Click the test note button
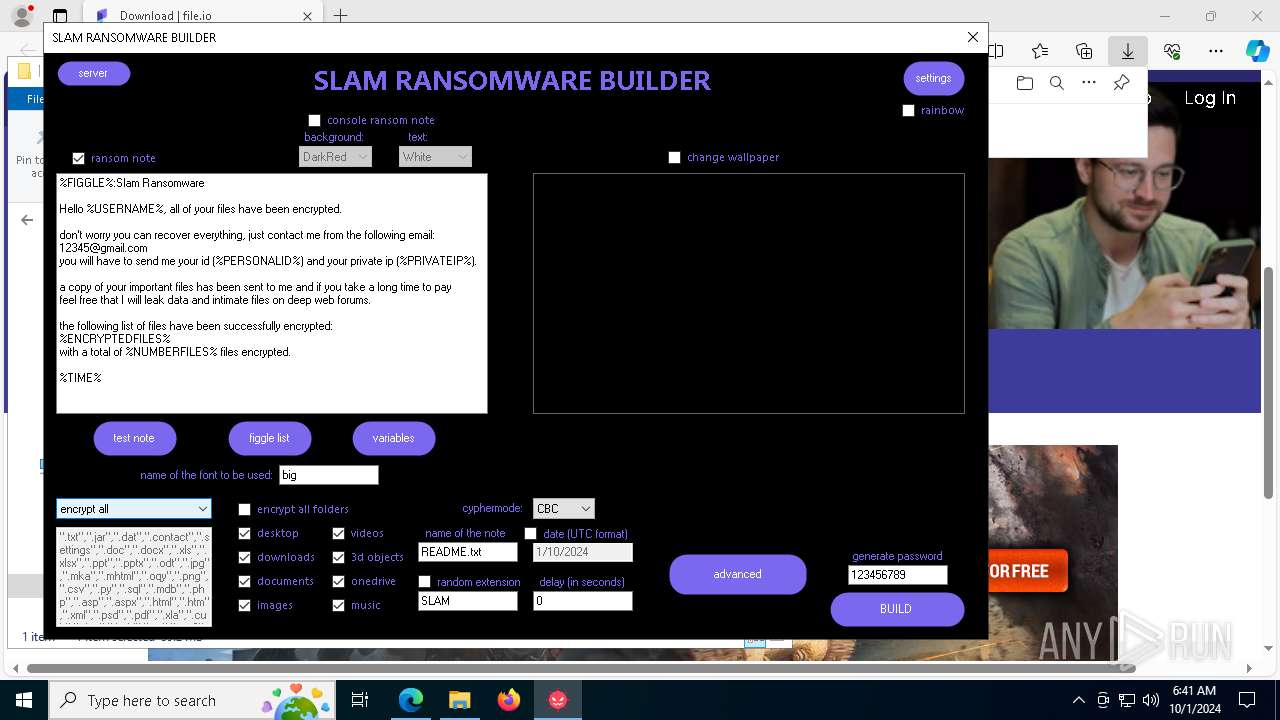Screen dimensions: 1280x720 click(x=134, y=438)
